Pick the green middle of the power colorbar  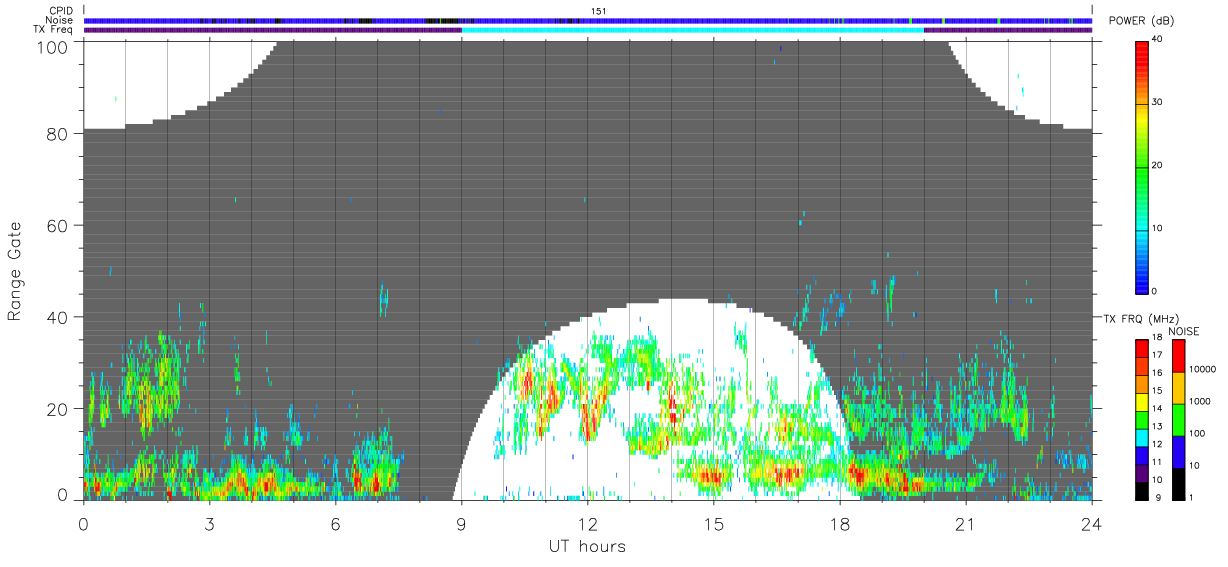point(1142,165)
